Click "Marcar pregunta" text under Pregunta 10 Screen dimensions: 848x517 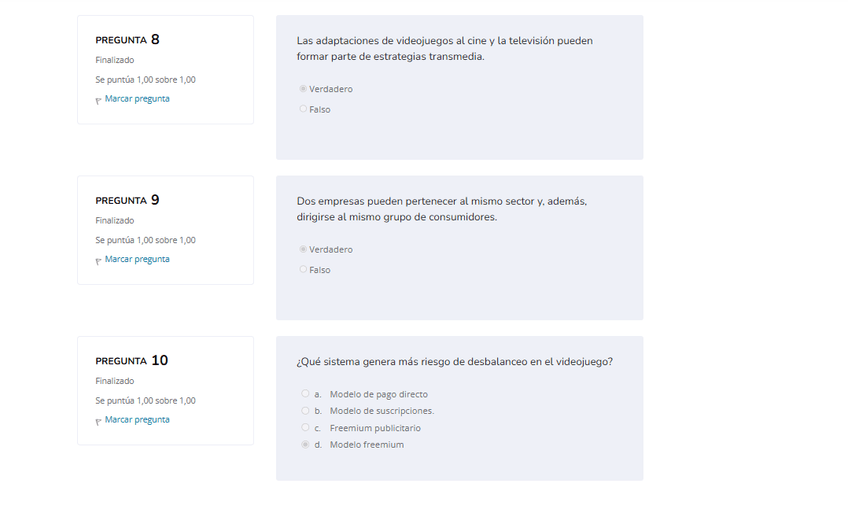pyautogui.click(x=137, y=420)
